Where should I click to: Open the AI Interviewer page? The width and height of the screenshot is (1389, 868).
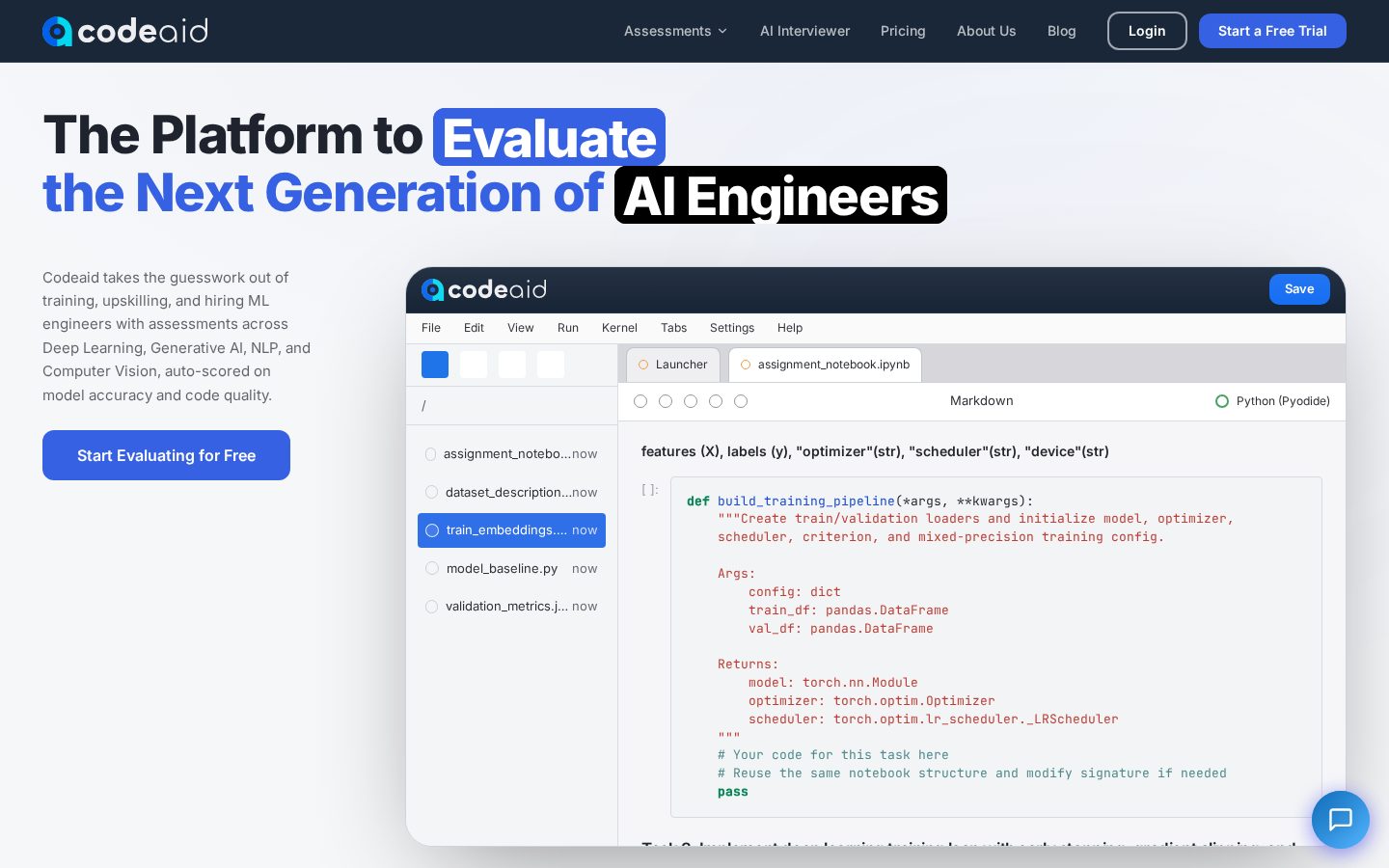[x=804, y=31]
